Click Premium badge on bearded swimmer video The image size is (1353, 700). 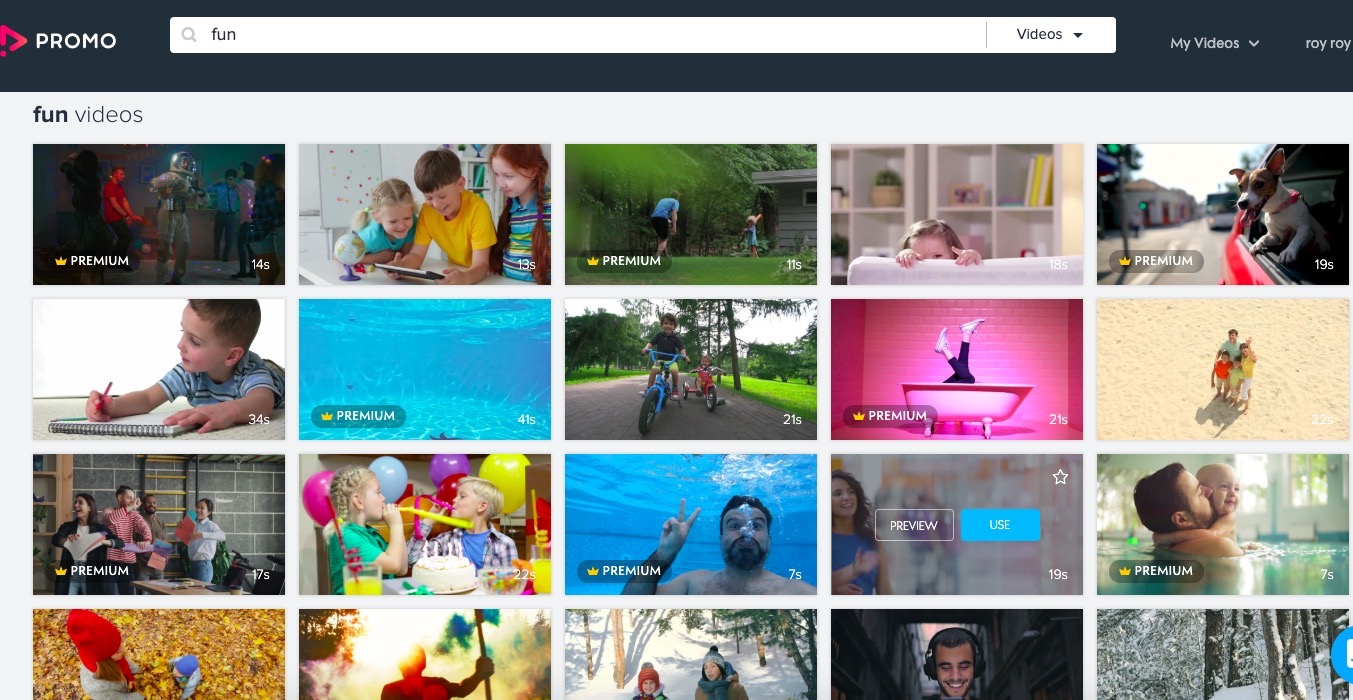coord(624,571)
